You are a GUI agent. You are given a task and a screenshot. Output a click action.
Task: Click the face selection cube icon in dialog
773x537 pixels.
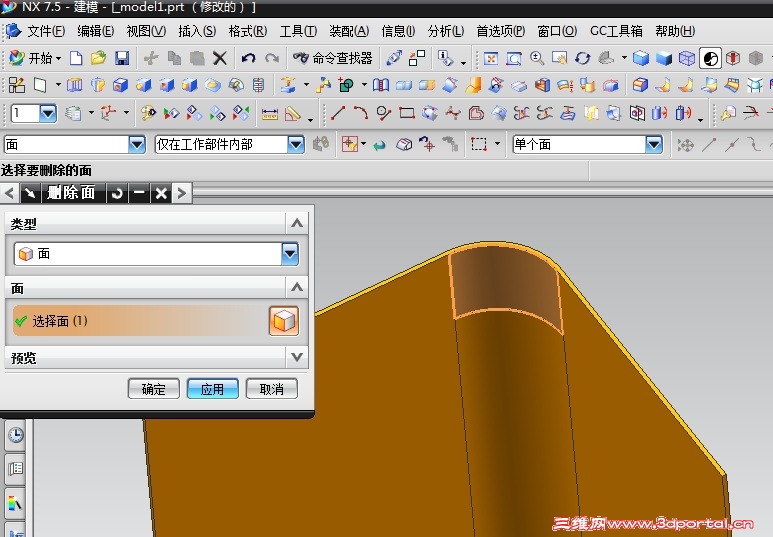coord(283,321)
